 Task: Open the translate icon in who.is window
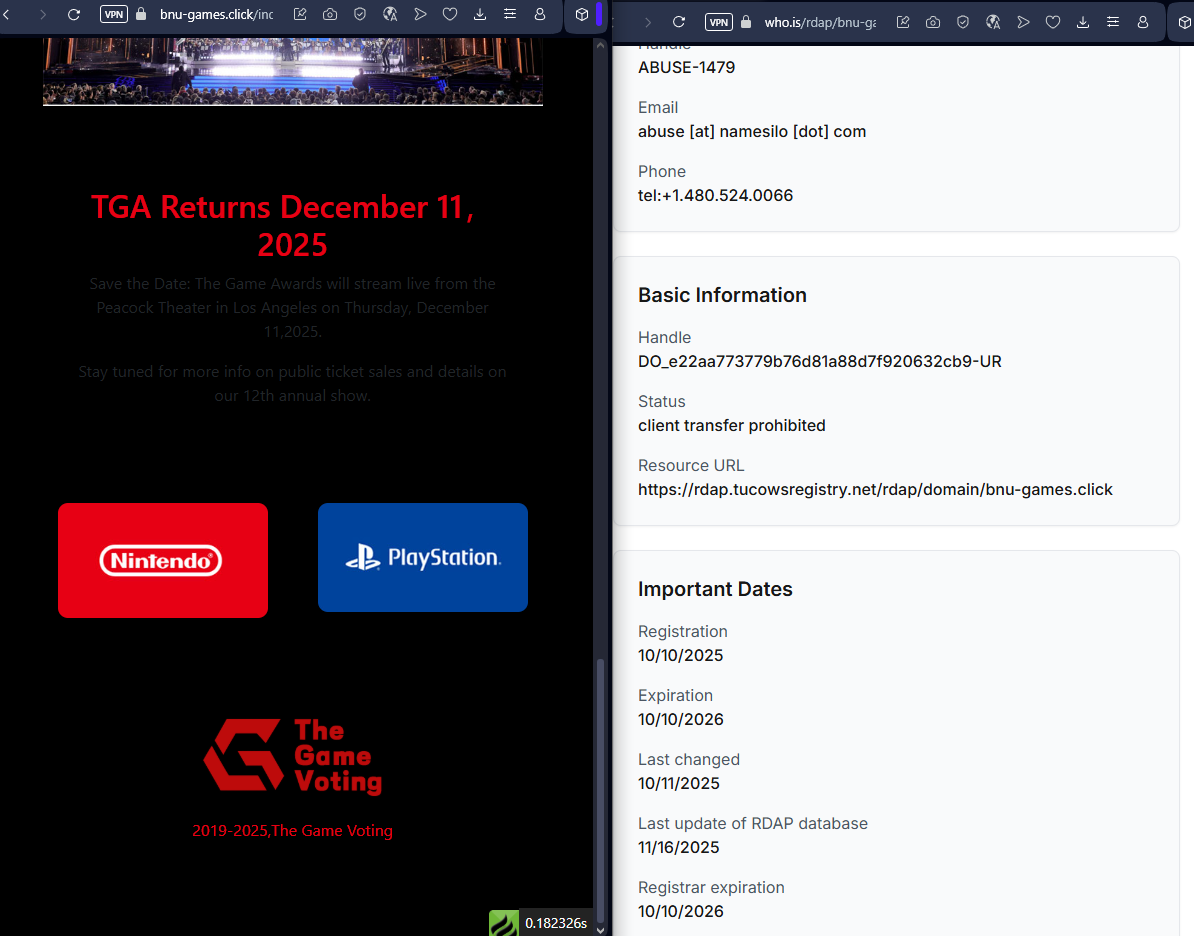pos(993,22)
